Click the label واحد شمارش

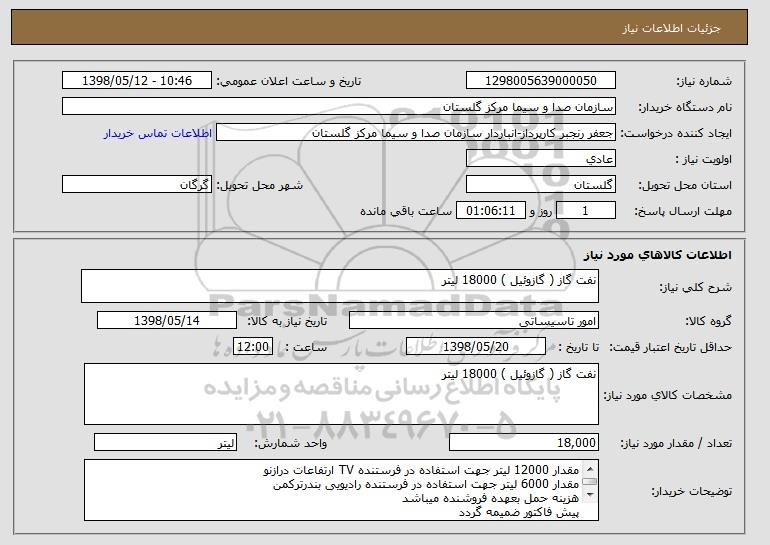tap(291, 444)
